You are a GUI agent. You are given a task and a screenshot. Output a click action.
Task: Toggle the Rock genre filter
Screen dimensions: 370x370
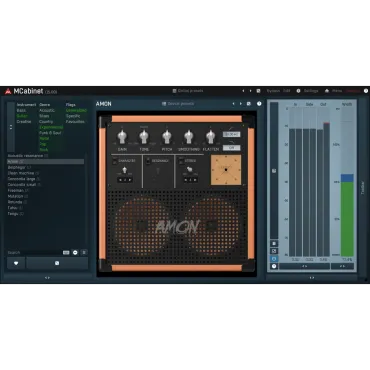(x=44, y=150)
